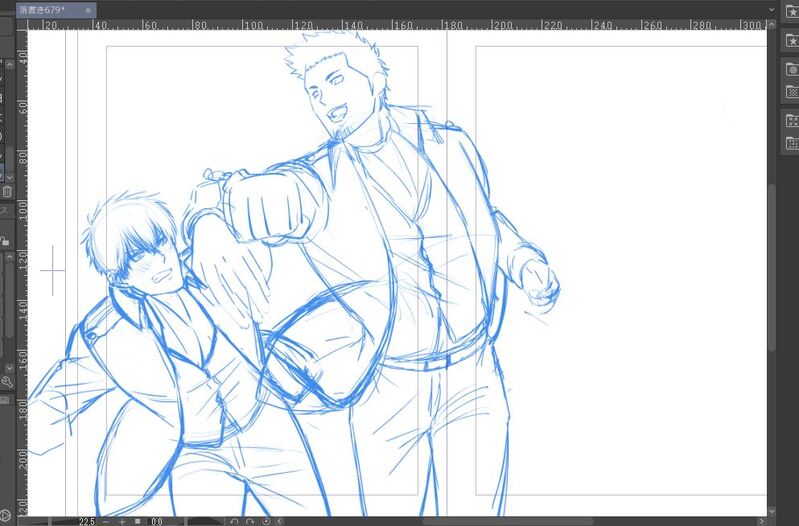The width and height of the screenshot is (799, 526).
Task: Rotate the canvas right
Action: pos(250,521)
